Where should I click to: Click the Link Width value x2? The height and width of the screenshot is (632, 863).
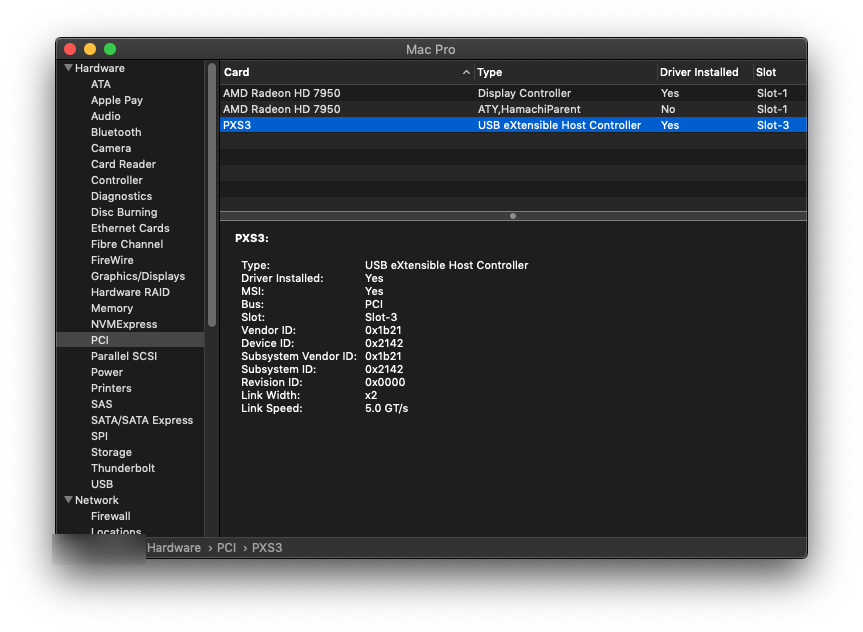click(x=371, y=395)
